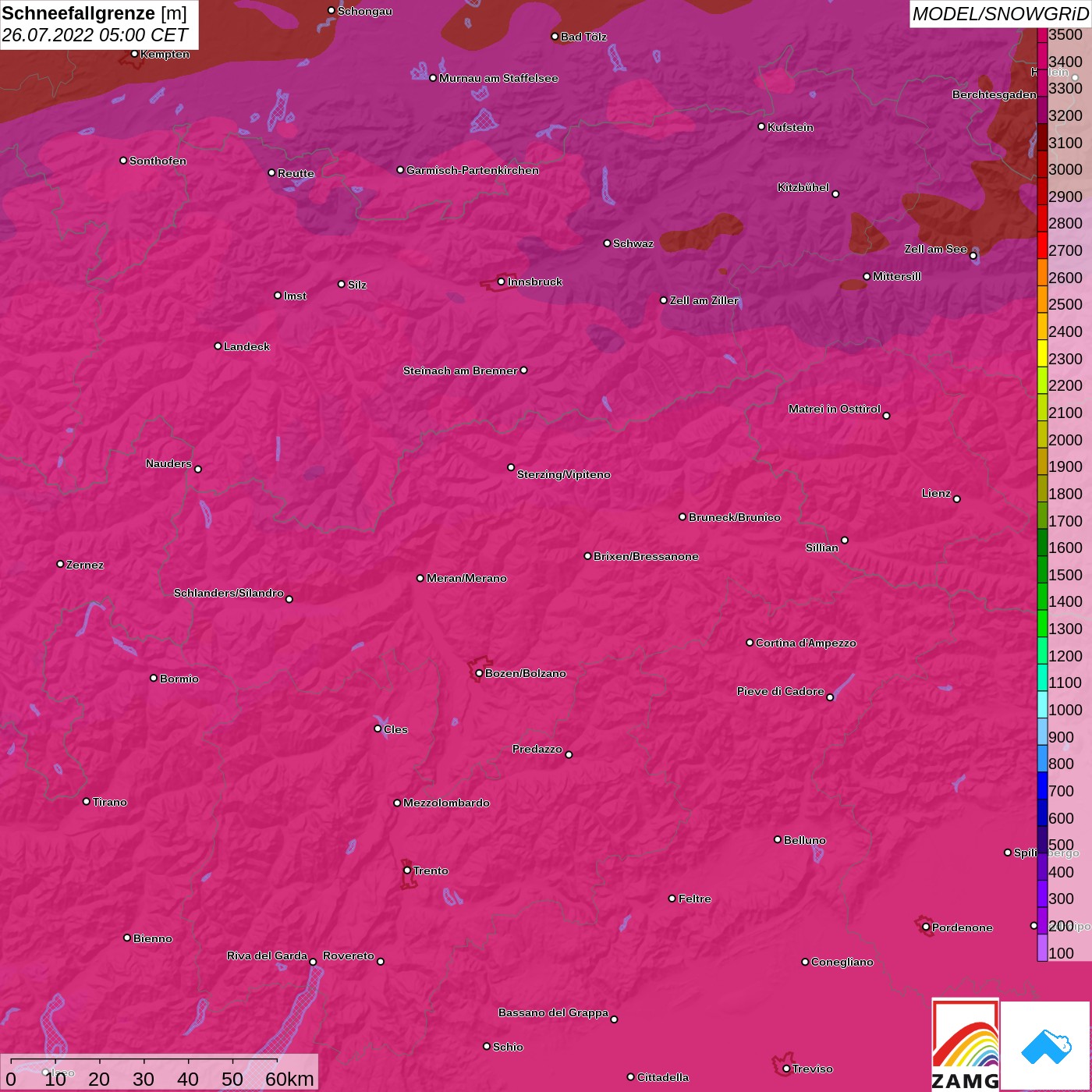Select the Zernez town label
This screenshot has height=1092, width=1092.
click(85, 565)
